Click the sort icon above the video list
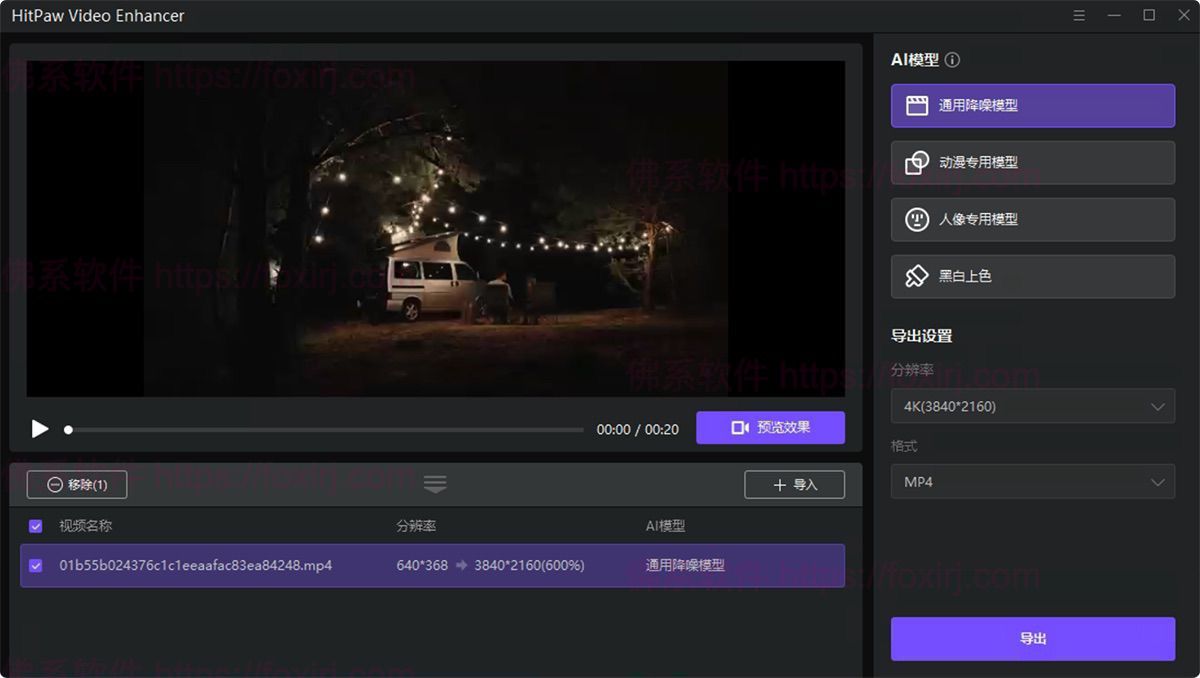The width and height of the screenshot is (1200, 678). [x=435, y=483]
